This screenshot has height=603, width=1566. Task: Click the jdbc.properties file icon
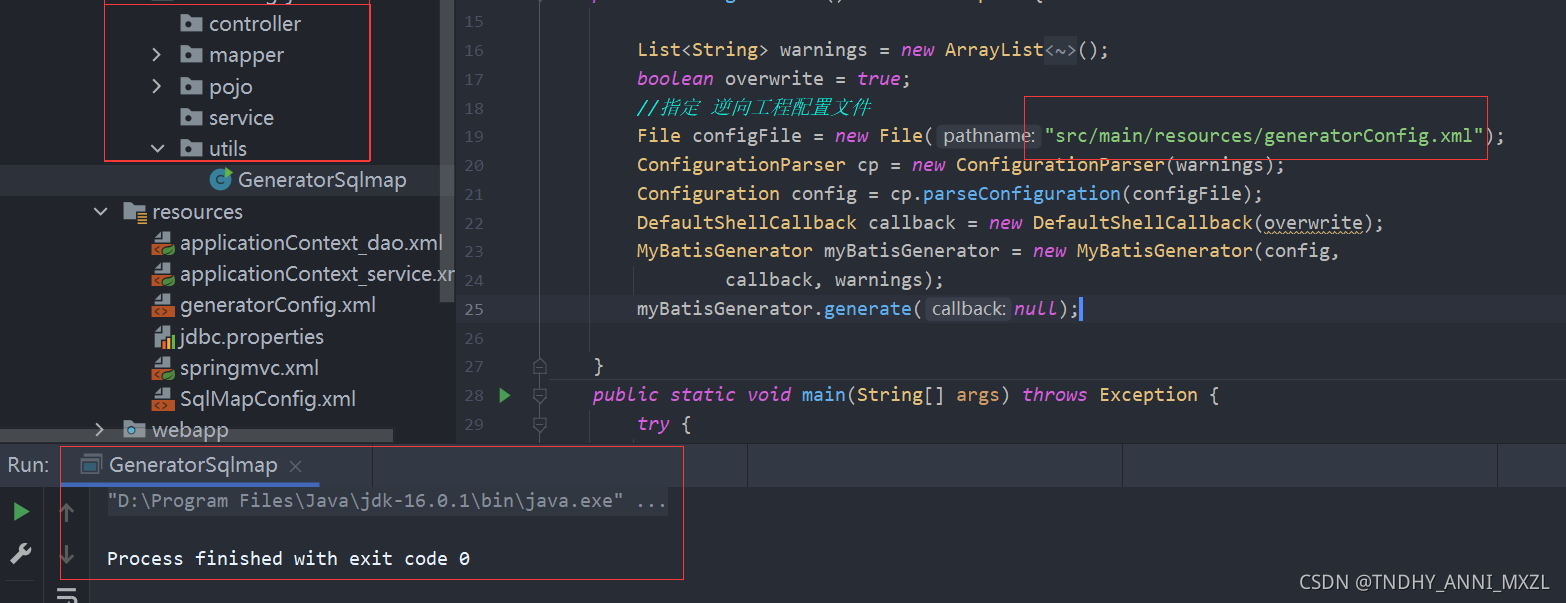click(x=164, y=336)
